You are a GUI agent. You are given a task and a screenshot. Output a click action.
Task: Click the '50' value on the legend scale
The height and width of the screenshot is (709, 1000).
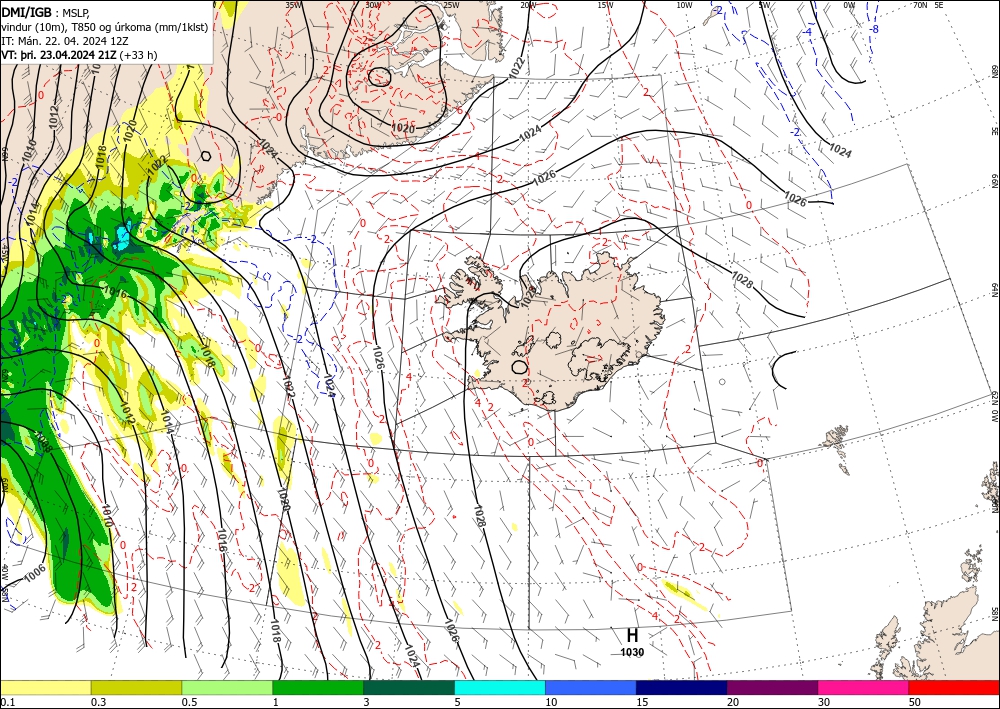tap(914, 702)
